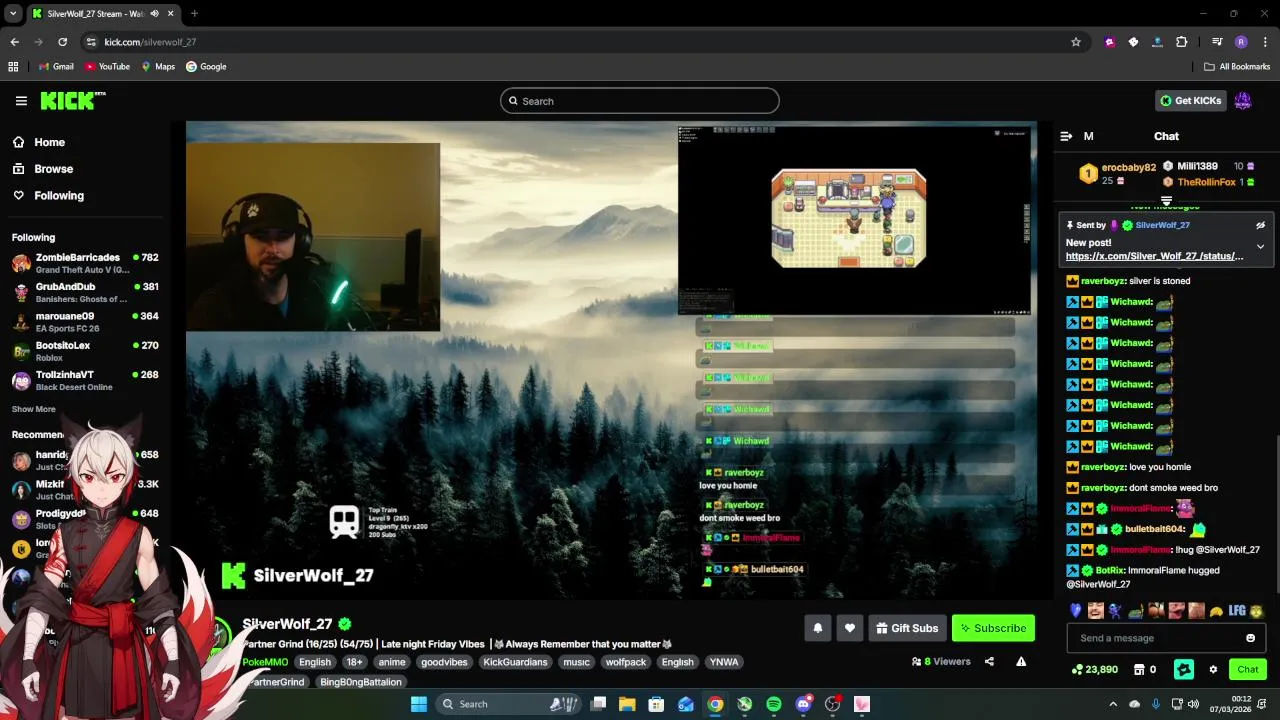Open Chrome tab search dropdown
Screen dimensions: 1280x720
click(14, 14)
